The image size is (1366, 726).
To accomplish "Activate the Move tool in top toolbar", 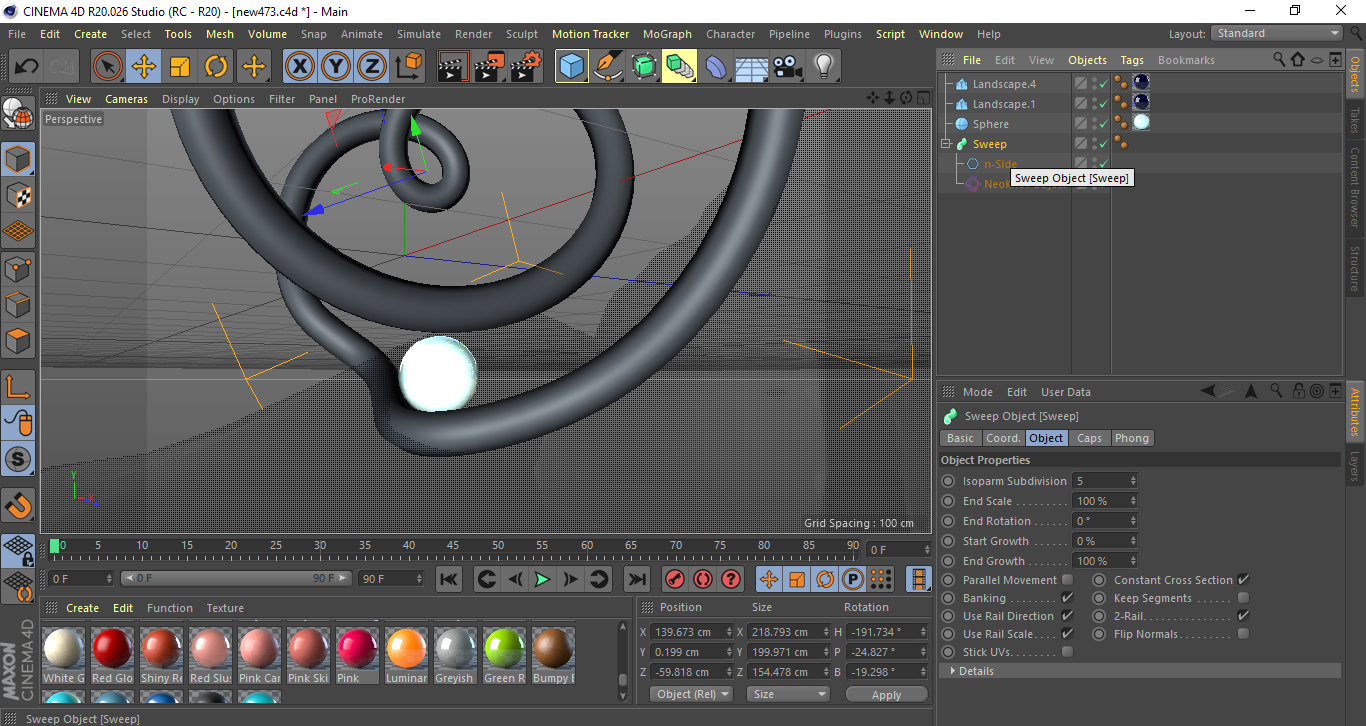I will tap(144, 67).
